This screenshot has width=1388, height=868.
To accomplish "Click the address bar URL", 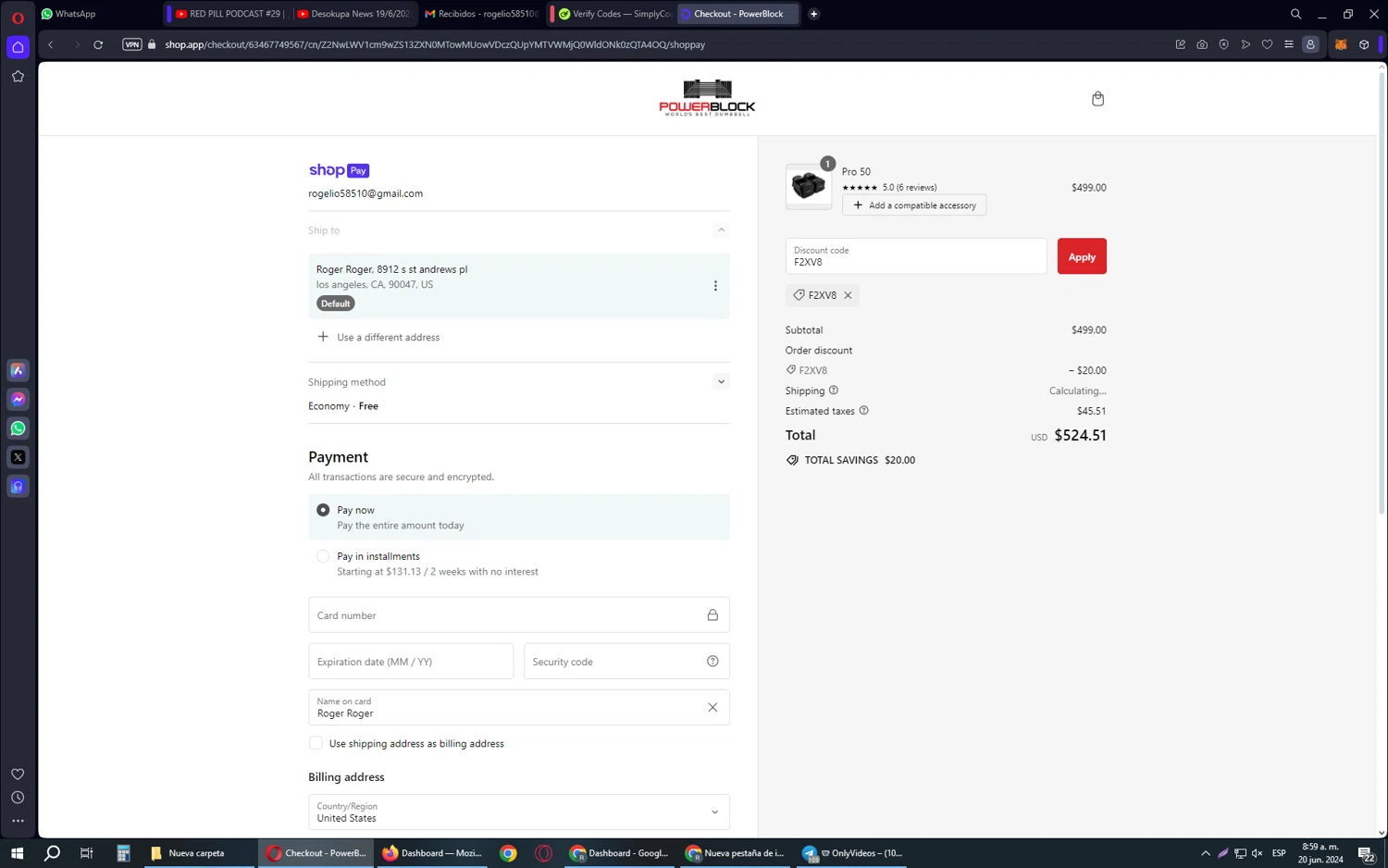I will click(x=435, y=44).
